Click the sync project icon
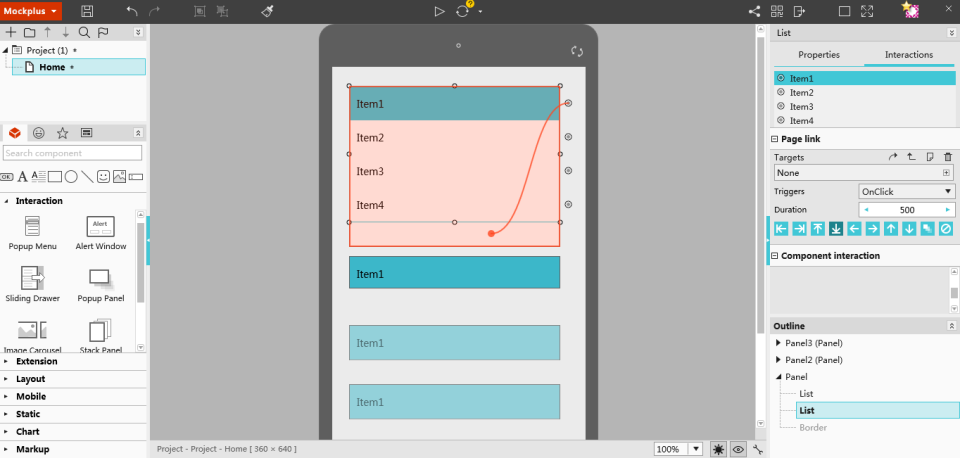Image resolution: width=960 pixels, height=458 pixels. coord(462,11)
